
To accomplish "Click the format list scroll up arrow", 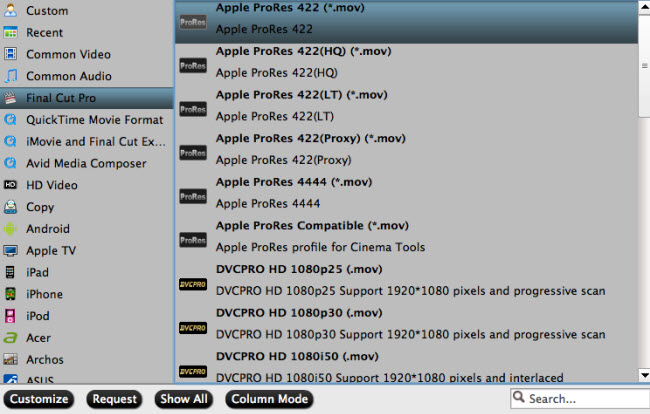I will tap(645, 7).
